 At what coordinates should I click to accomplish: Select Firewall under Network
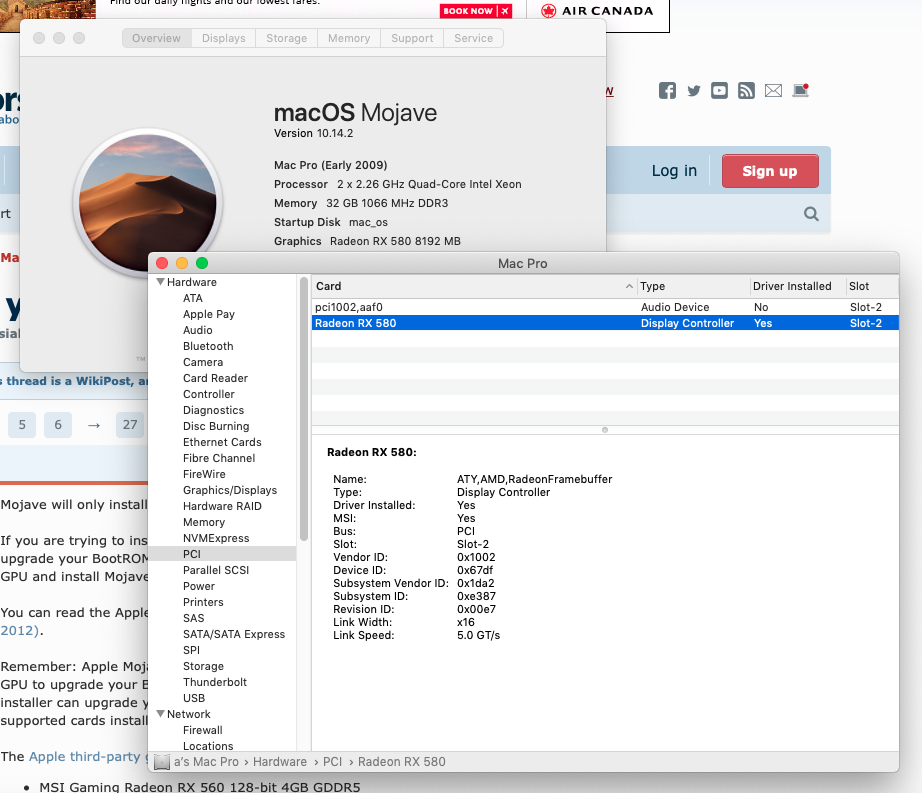click(203, 730)
